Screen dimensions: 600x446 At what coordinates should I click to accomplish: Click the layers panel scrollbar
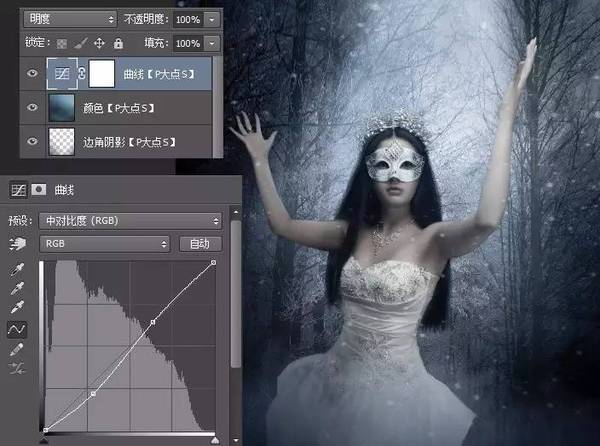[x=217, y=106]
